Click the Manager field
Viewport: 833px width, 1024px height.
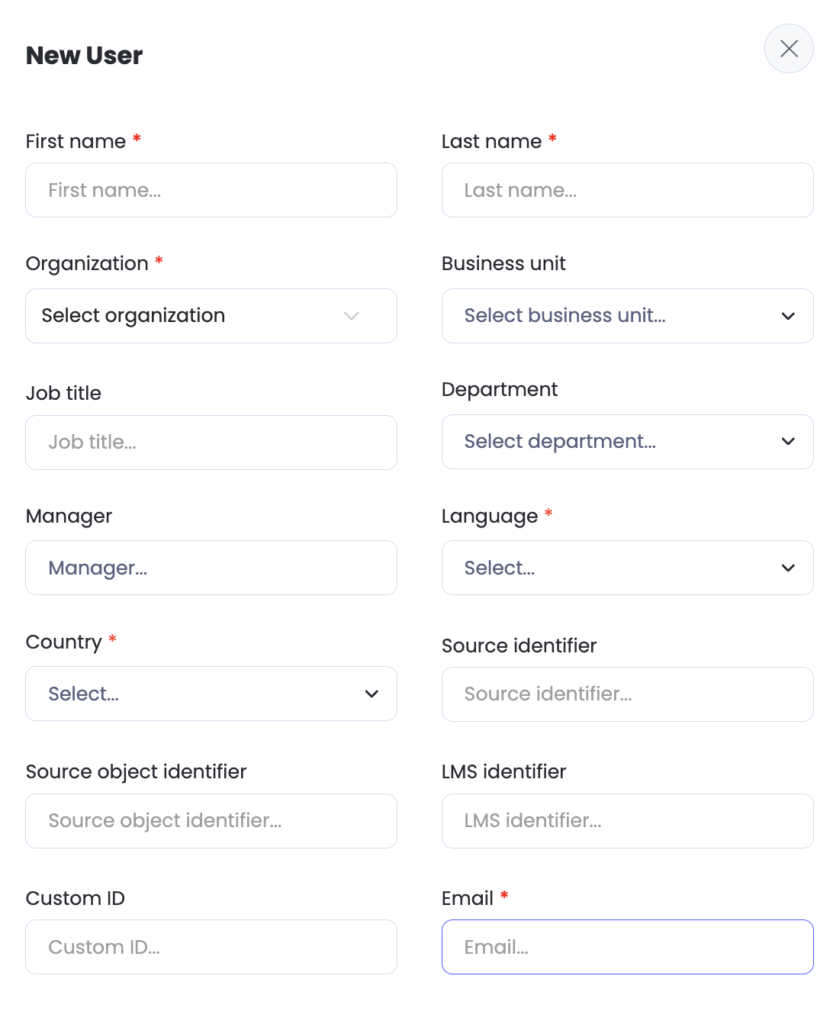tap(211, 568)
